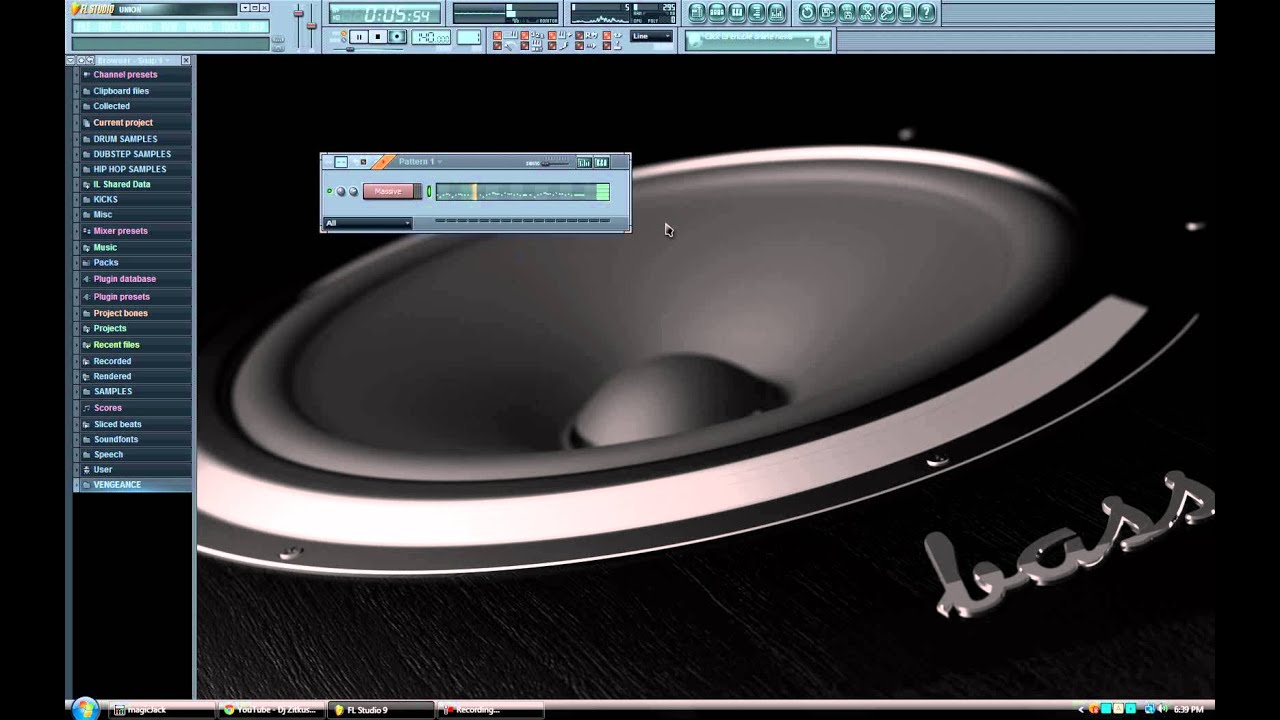Open the keyboard editor in step sequencer
This screenshot has width=1280, height=720.
(x=602, y=162)
